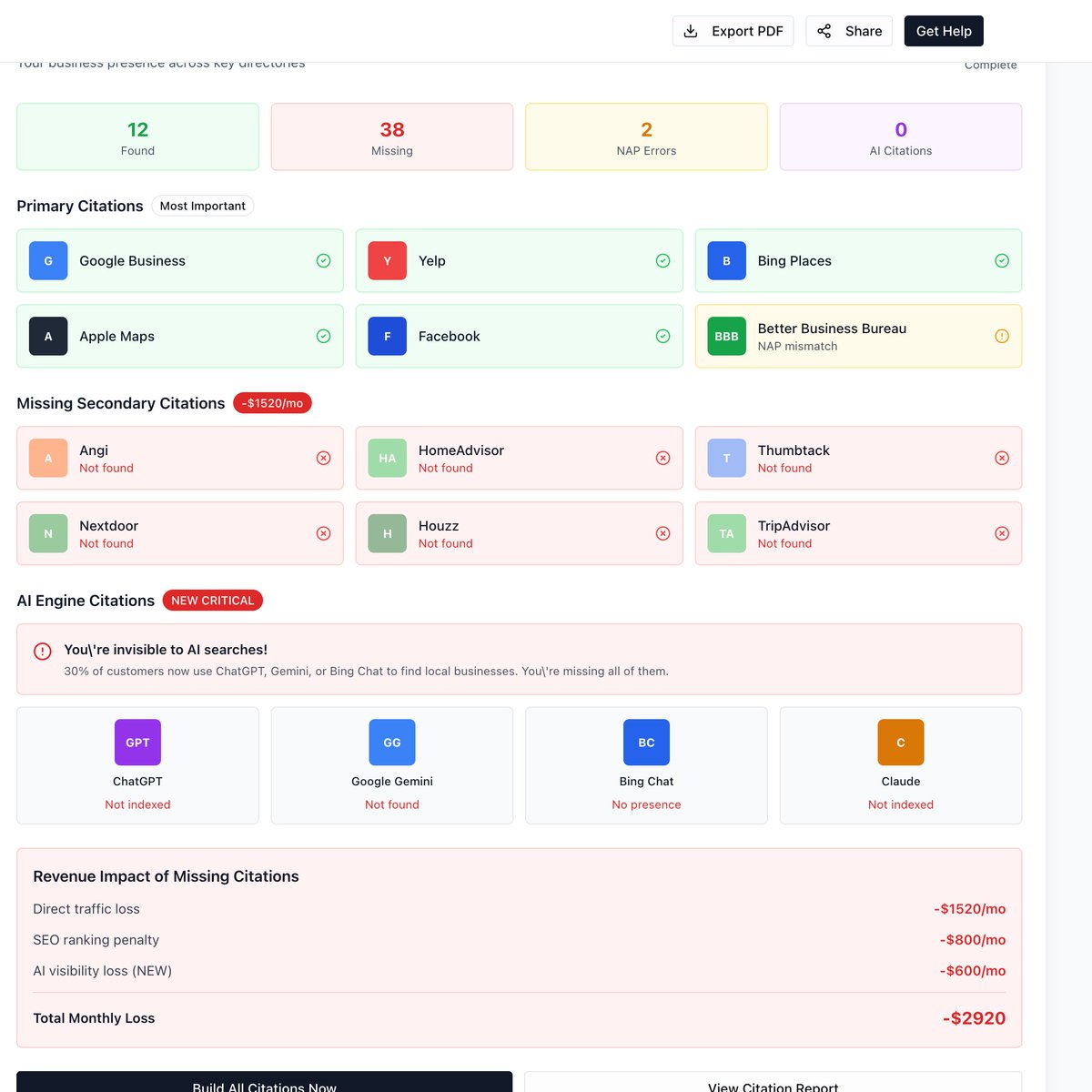The height and width of the screenshot is (1092, 1092).
Task: Click the TripAdvisor TA icon
Action: pos(726,533)
